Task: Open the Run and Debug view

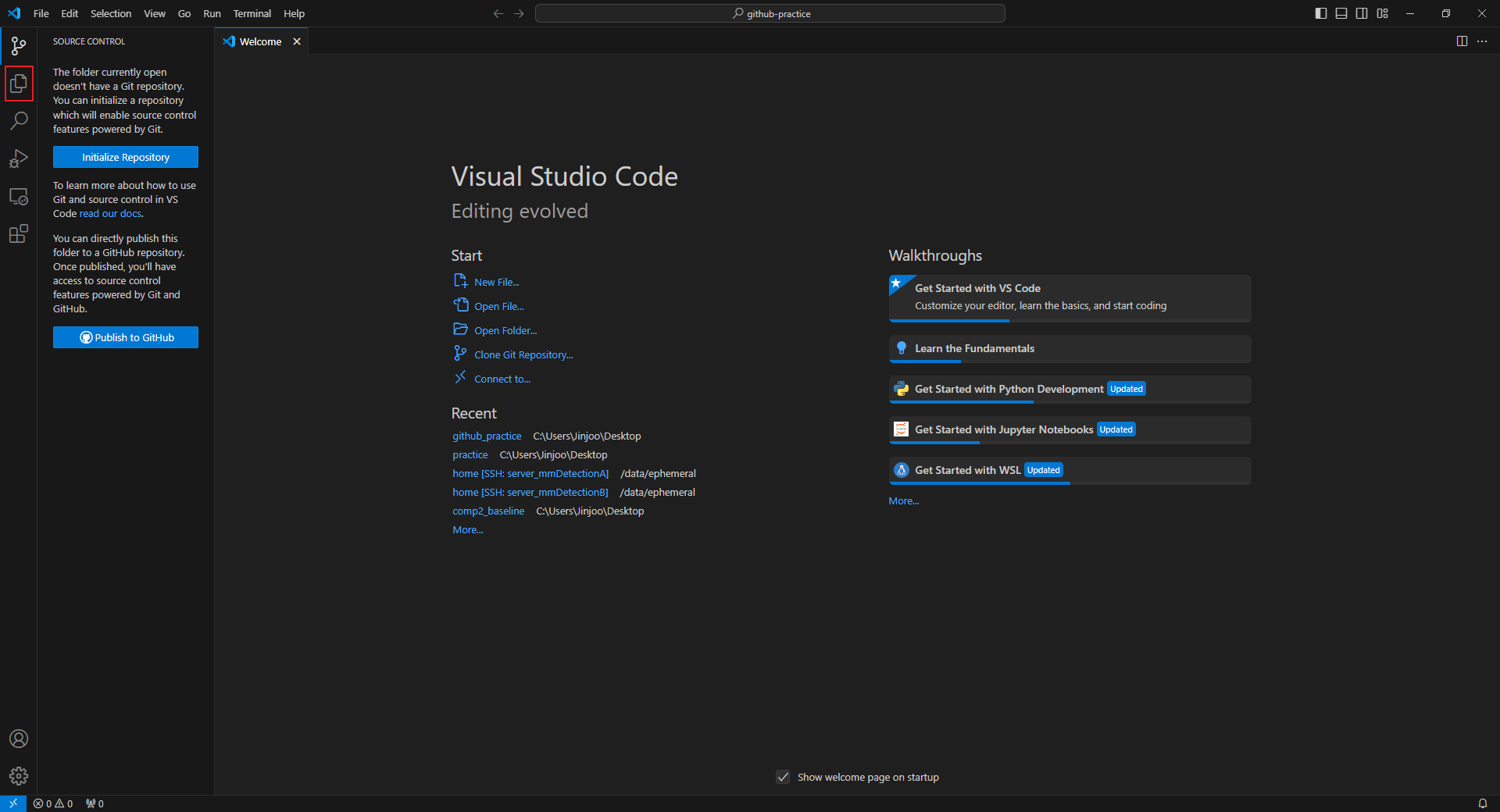Action: coord(19,158)
